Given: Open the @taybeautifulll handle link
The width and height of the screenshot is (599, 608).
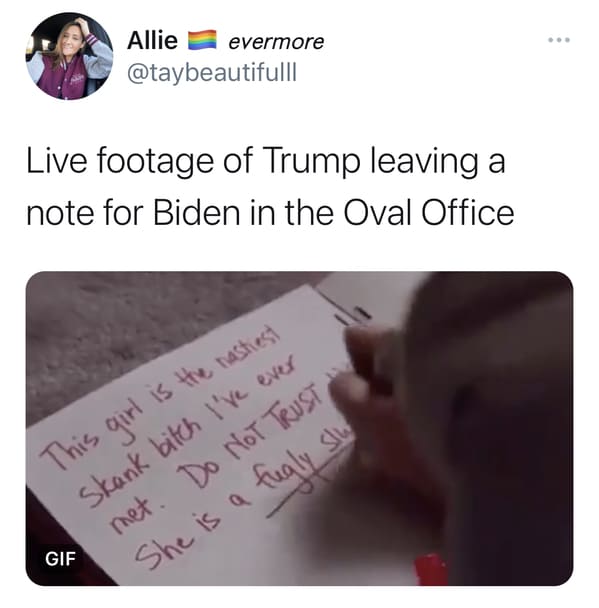Looking at the screenshot, I should coord(212,72).
